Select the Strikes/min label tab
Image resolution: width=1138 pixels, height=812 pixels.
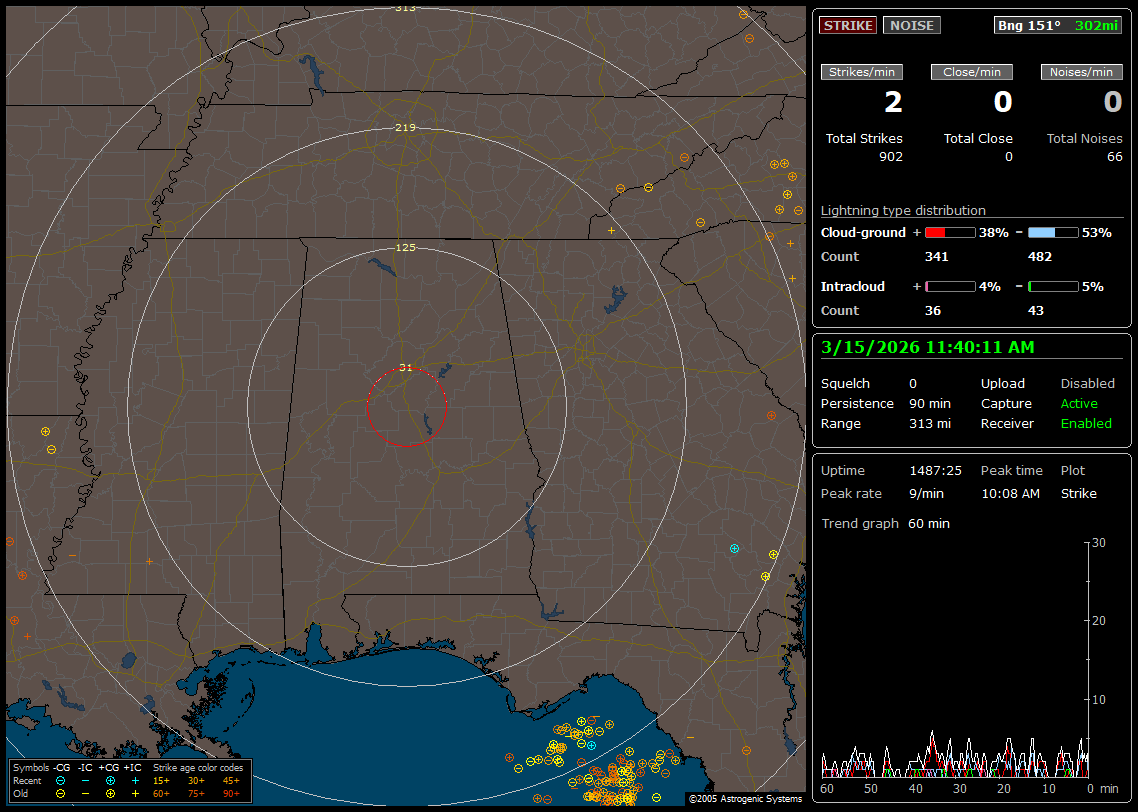point(862,72)
